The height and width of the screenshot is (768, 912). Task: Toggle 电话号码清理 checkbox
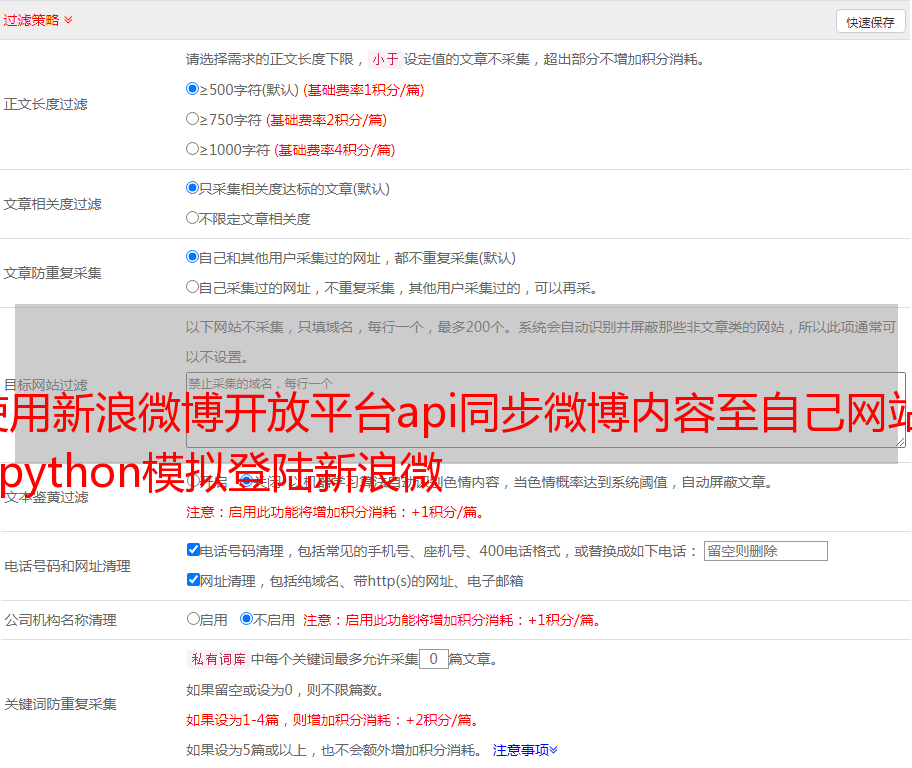pos(194,550)
